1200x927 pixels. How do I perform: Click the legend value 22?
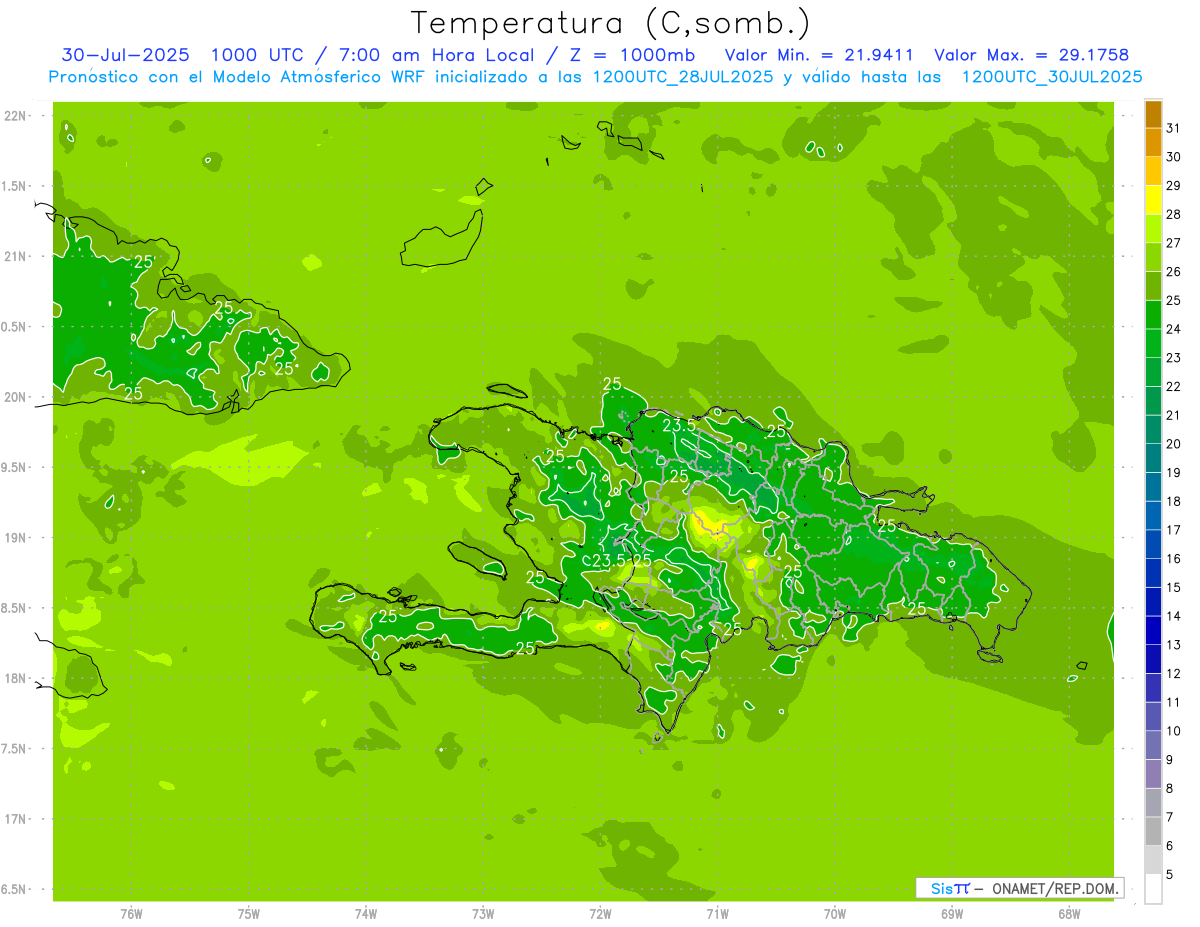pos(1173,387)
